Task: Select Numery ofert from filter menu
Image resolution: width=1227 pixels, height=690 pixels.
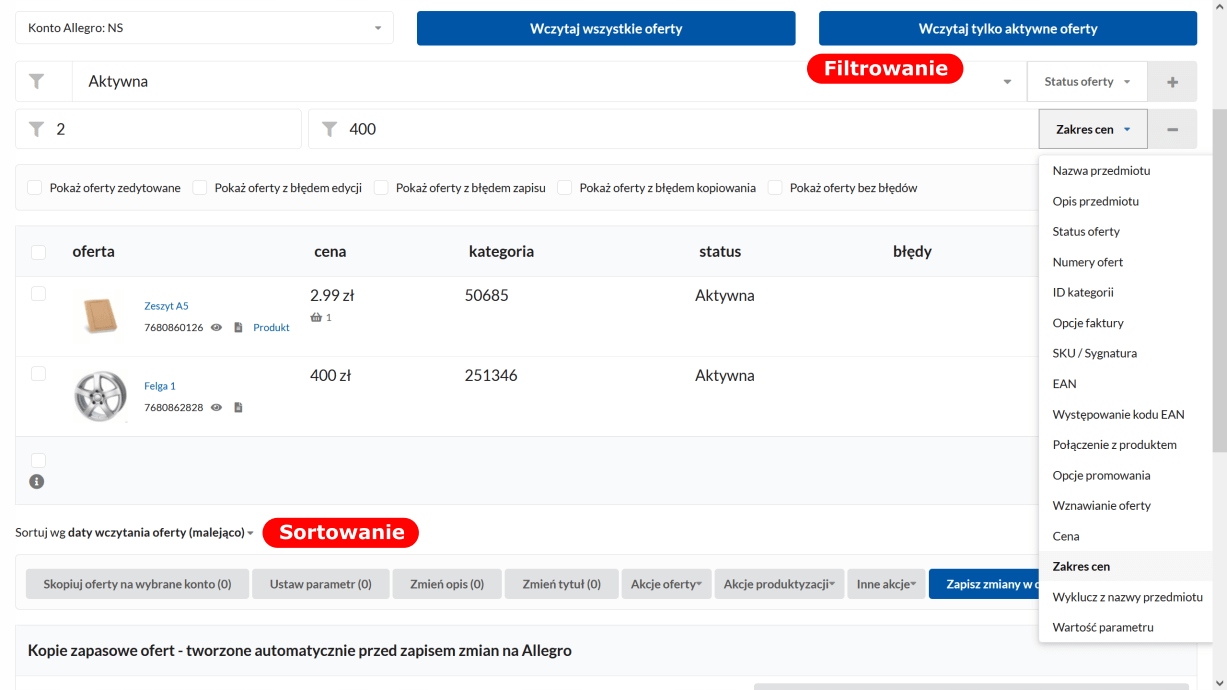Action: point(1125,262)
